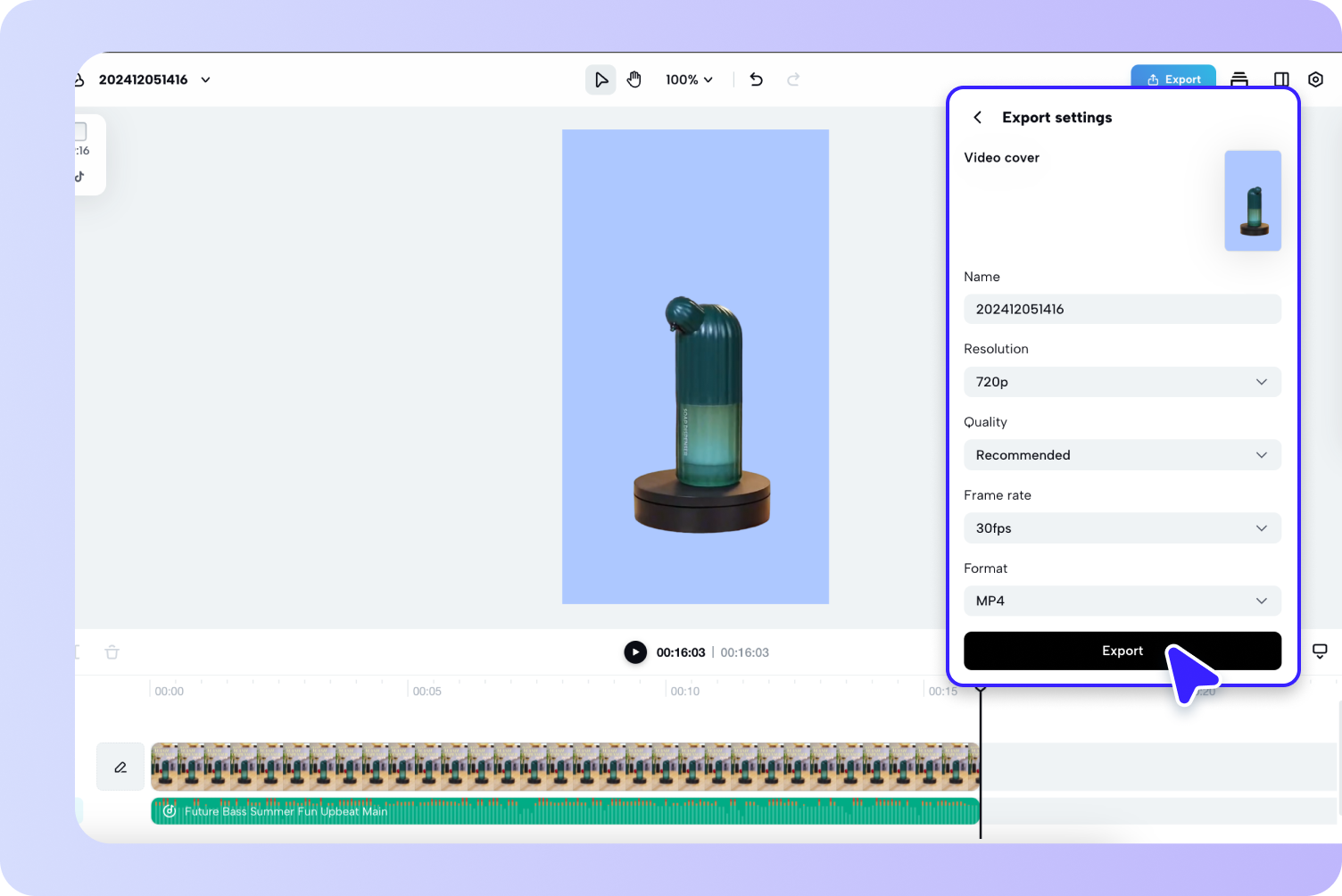This screenshot has height=896, width=1342.
Task: Click the video cover thumbnail
Action: coord(1253,201)
